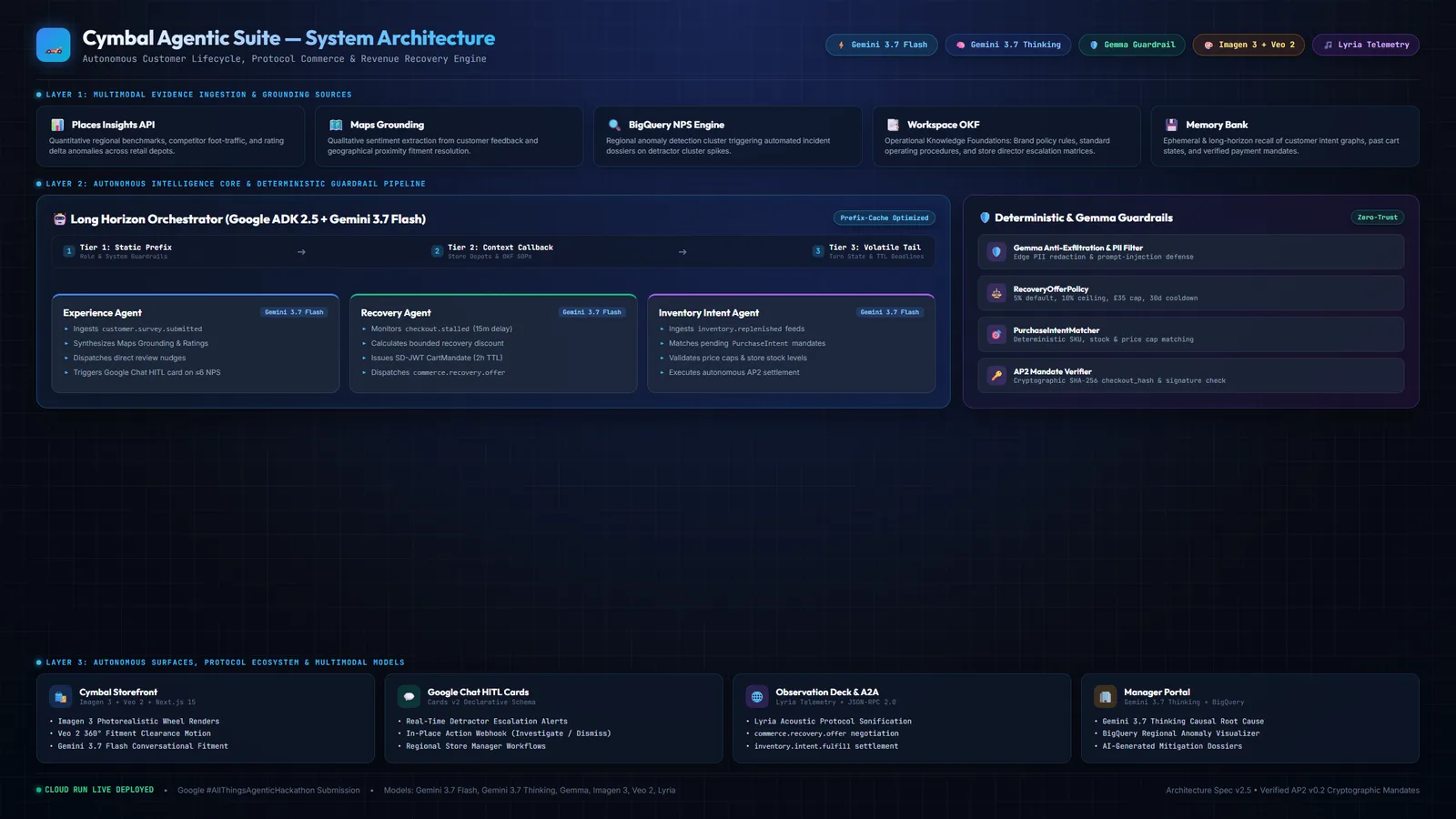Click the Cymbal Storefront icon
Screen dimensions: 1456x819
click(61, 697)
